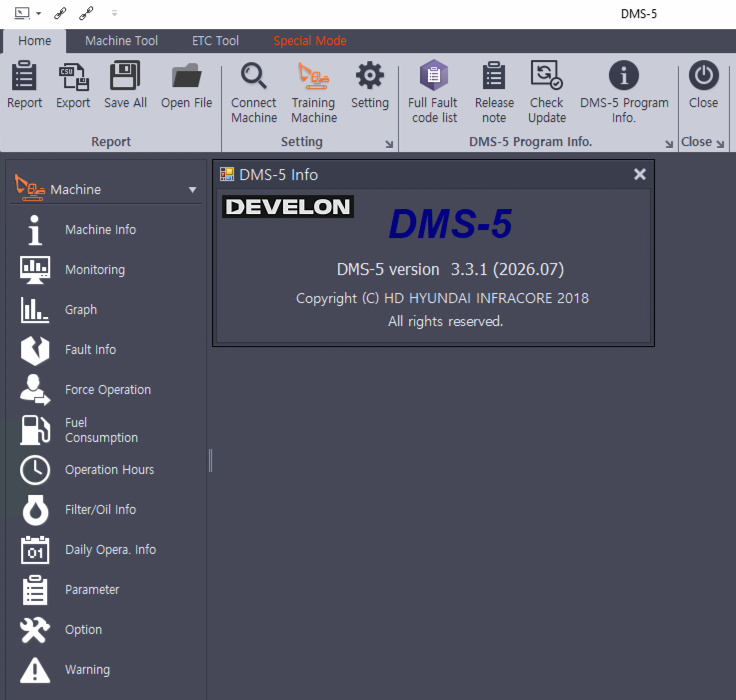Click the DEVELON logo
Viewport: 736px width, 700px height.
tap(288, 207)
